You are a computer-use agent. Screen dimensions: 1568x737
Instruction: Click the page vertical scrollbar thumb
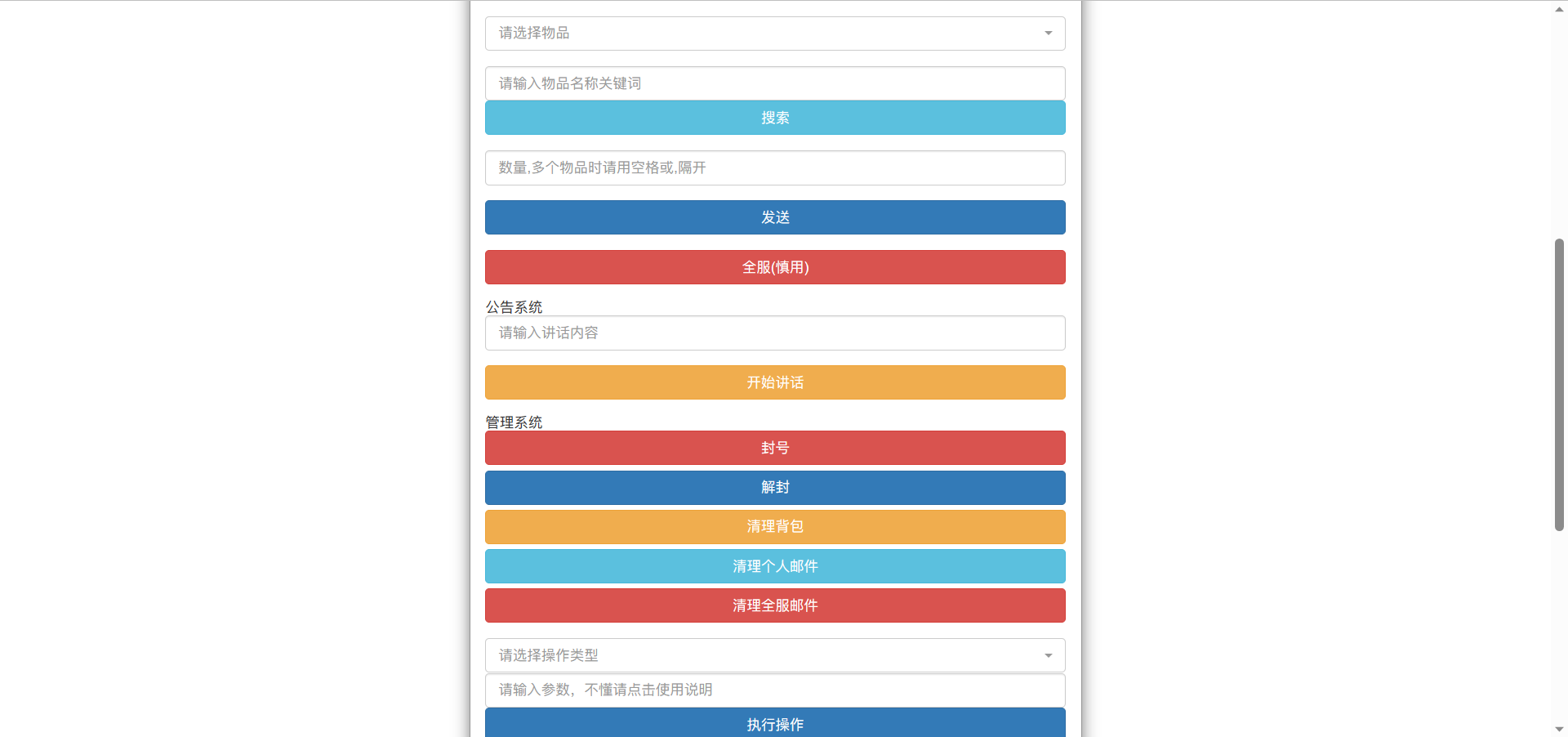1559,385
